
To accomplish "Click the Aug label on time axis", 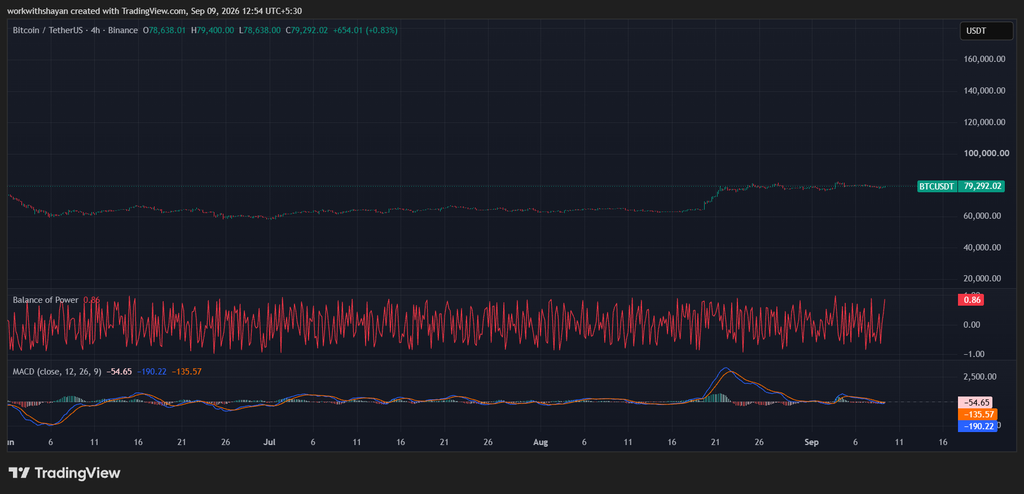I will click(x=540, y=442).
